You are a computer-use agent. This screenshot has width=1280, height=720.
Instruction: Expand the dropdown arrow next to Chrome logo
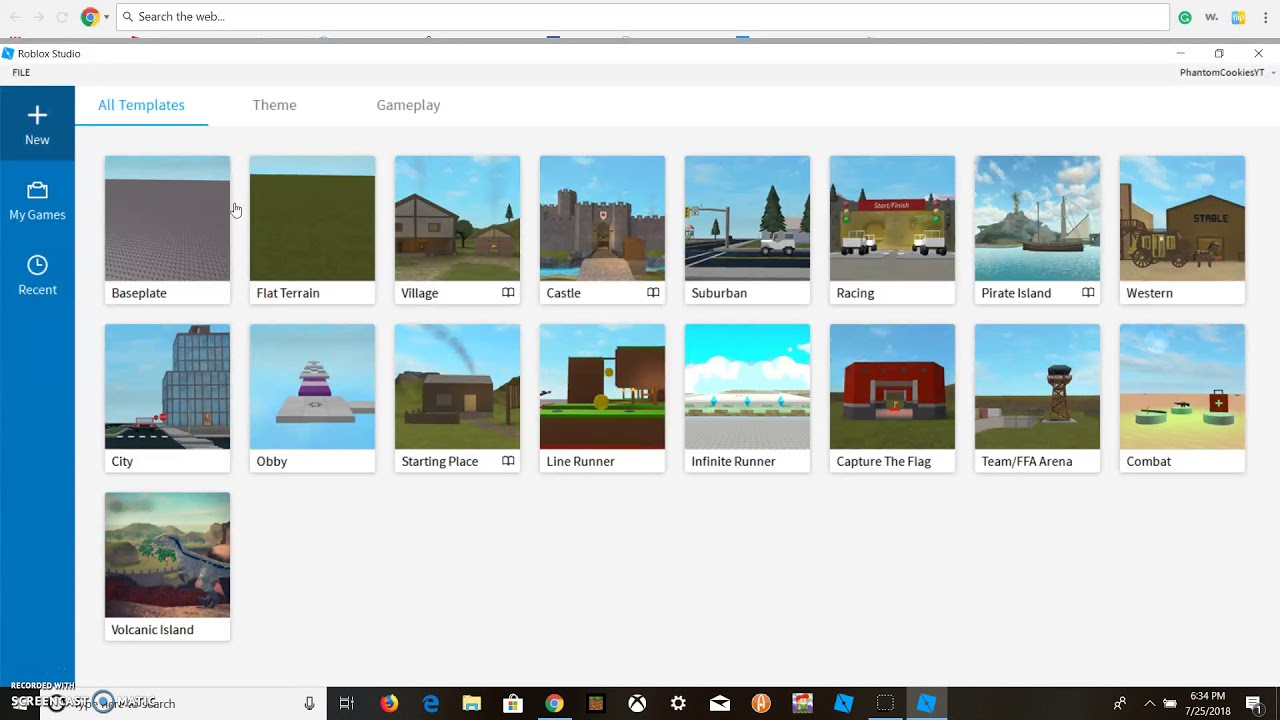106,17
